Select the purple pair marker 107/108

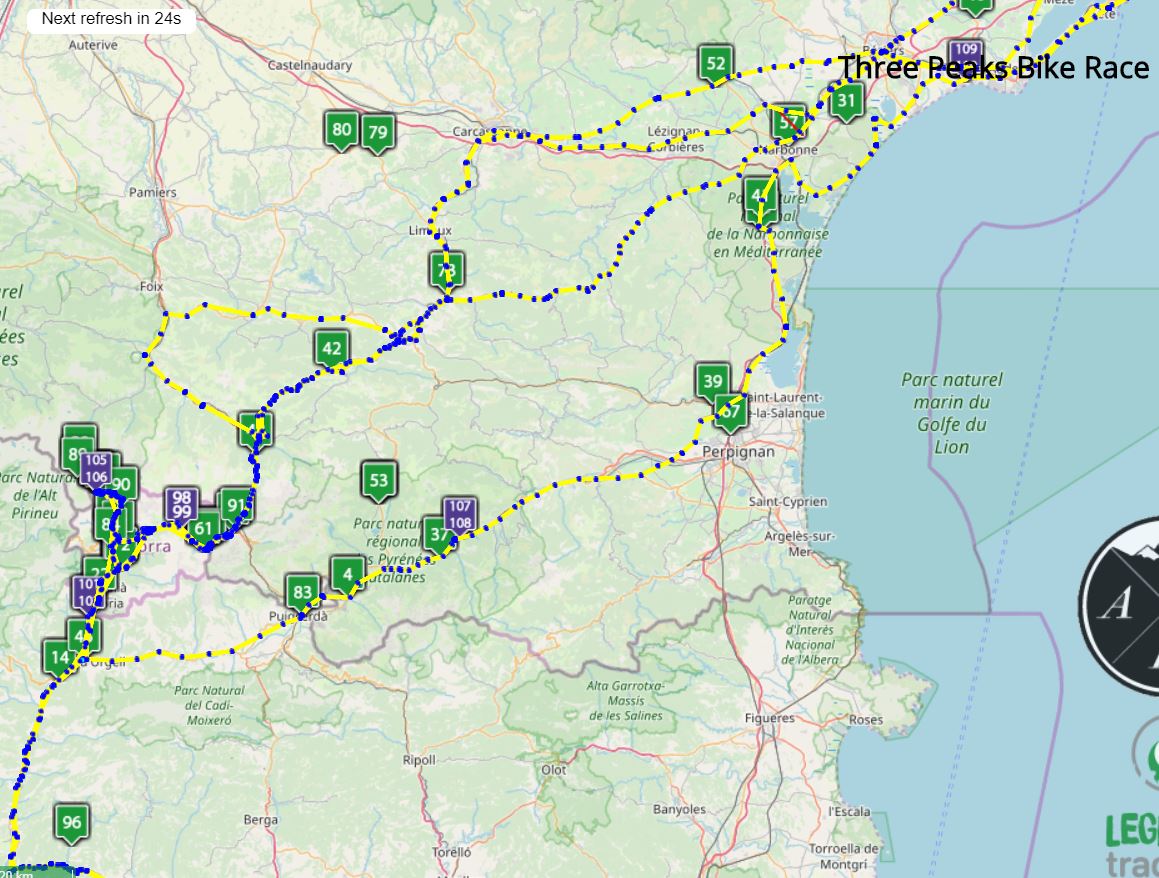click(460, 515)
